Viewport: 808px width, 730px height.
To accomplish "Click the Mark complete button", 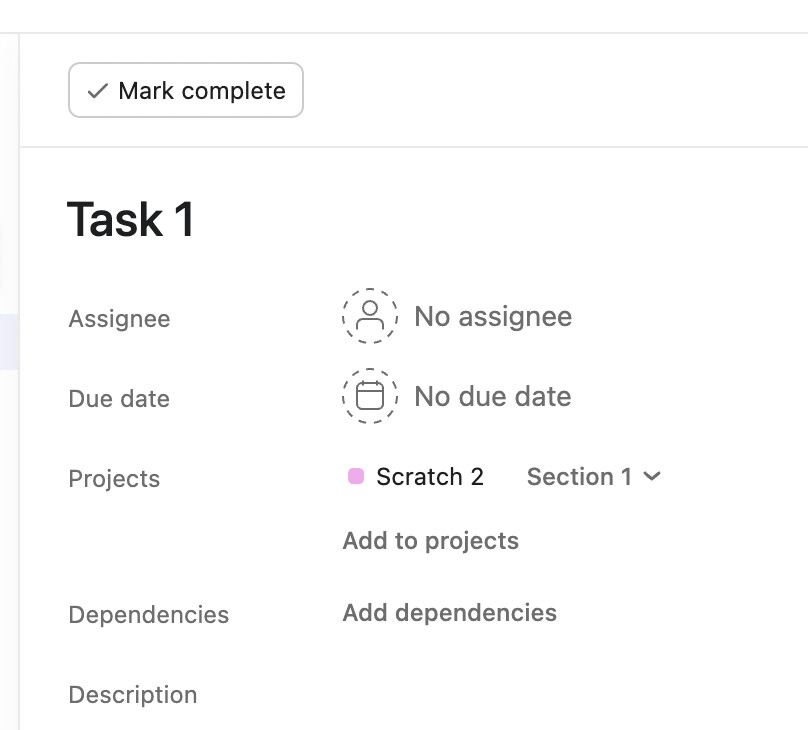I will click(x=186, y=91).
